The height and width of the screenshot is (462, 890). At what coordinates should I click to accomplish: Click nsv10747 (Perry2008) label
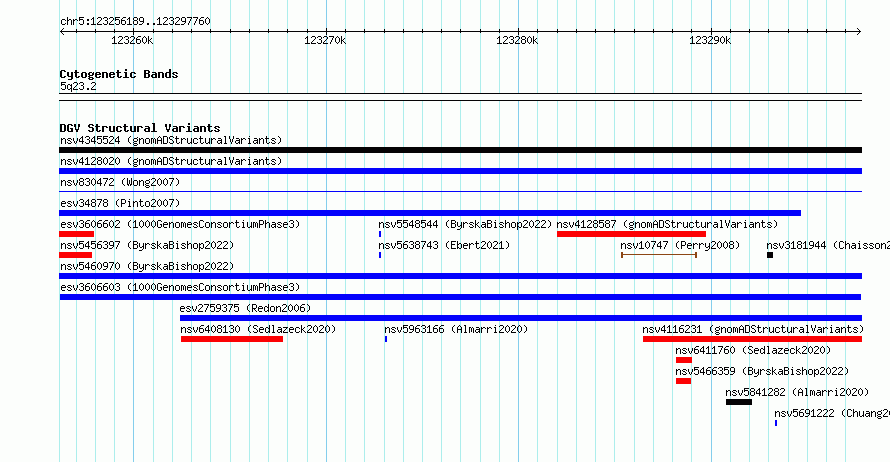pyautogui.click(x=680, y=245)
